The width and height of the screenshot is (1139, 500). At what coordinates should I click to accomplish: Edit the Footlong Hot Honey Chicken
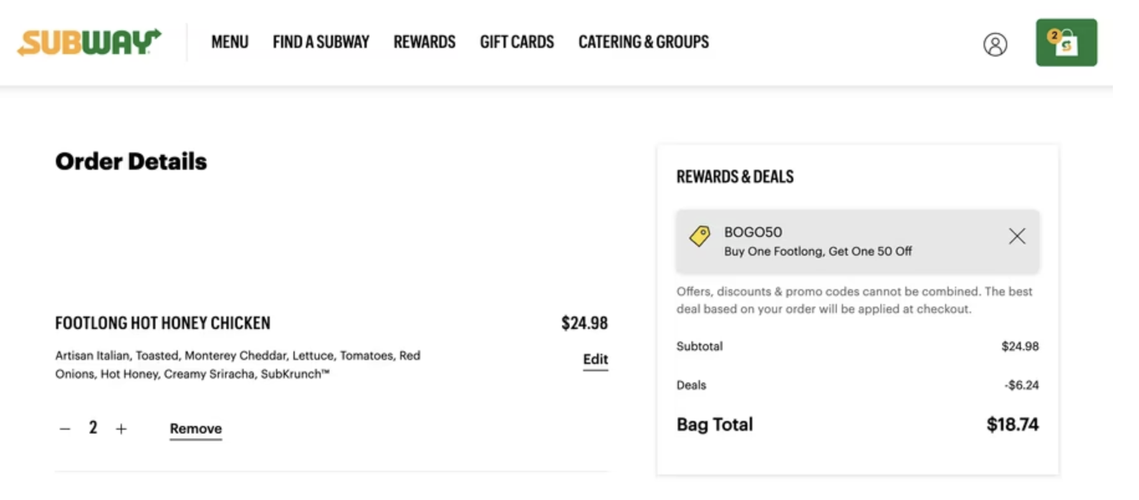tap(596, 360)
